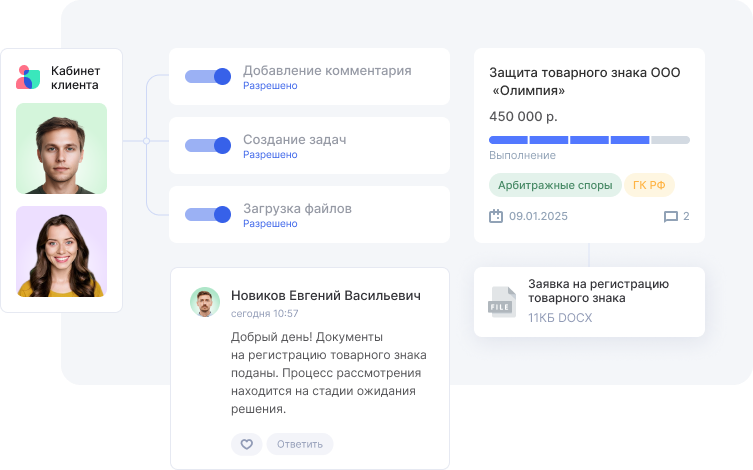Open the Защита товарного знака case title
Viewport: 753px width, 470px height.
(x=583, y=82)
